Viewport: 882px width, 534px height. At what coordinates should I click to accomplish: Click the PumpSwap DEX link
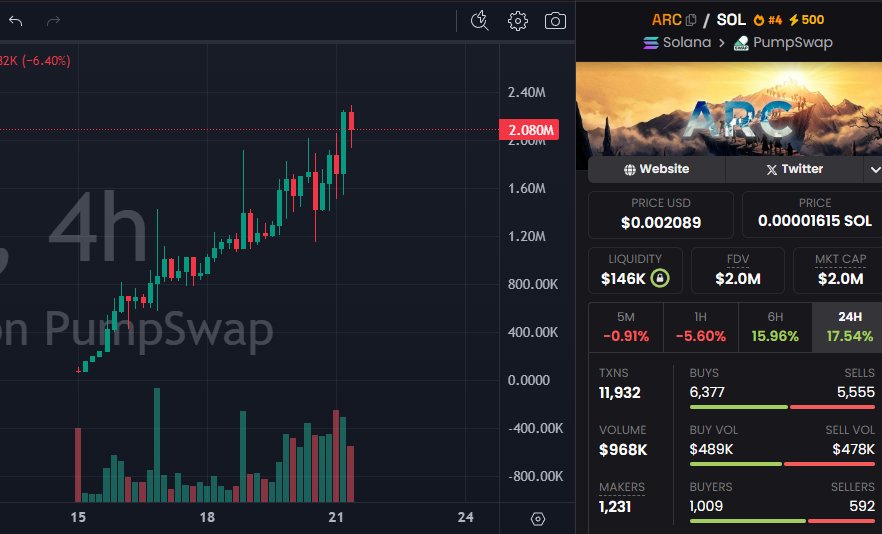click(783, 43)
